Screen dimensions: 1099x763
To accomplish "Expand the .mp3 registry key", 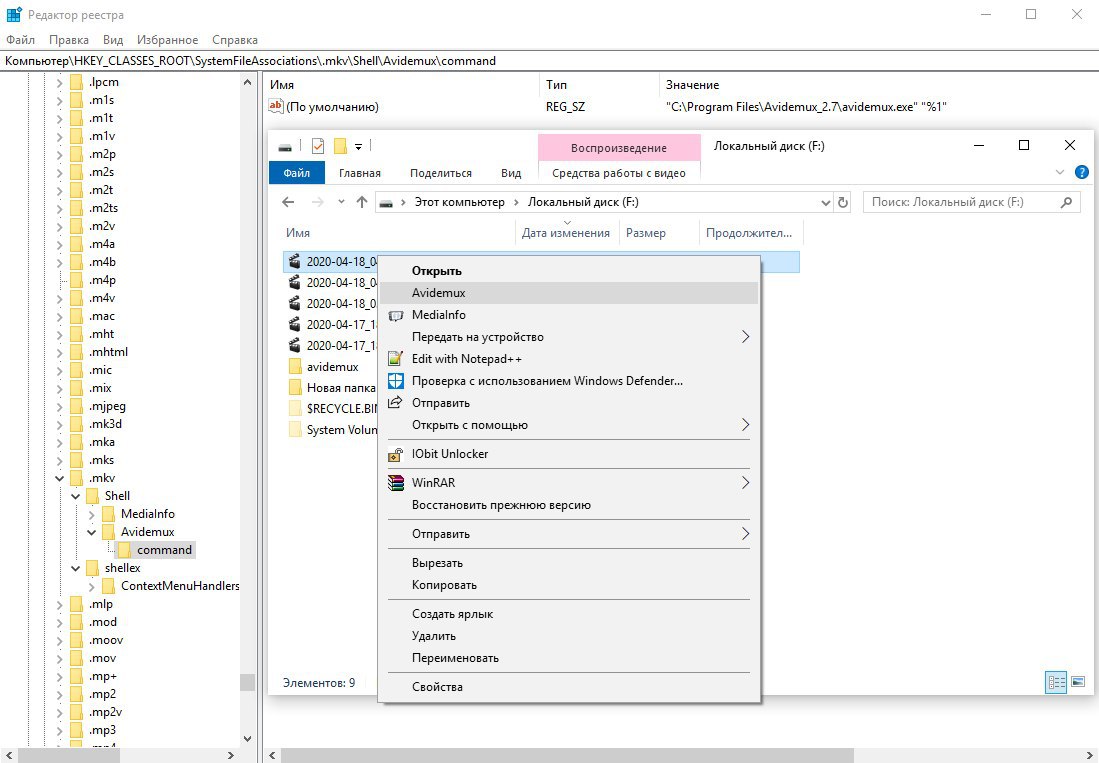I will 60,731.
